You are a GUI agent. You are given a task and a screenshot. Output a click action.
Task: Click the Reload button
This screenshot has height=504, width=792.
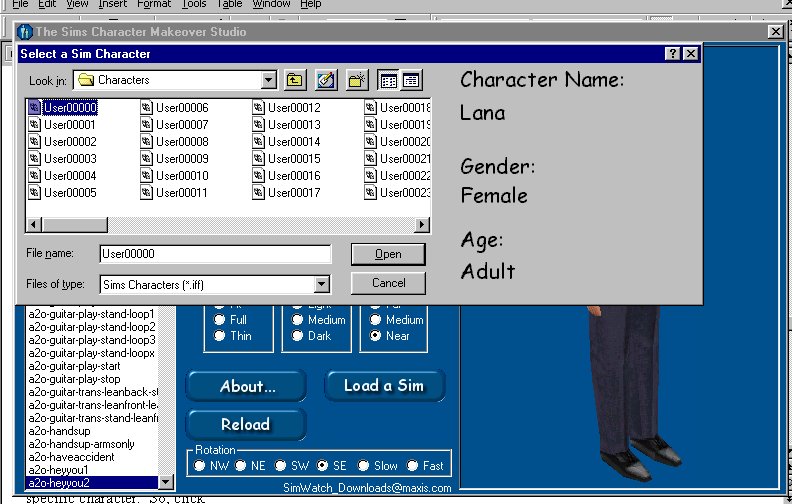[246, 424]
